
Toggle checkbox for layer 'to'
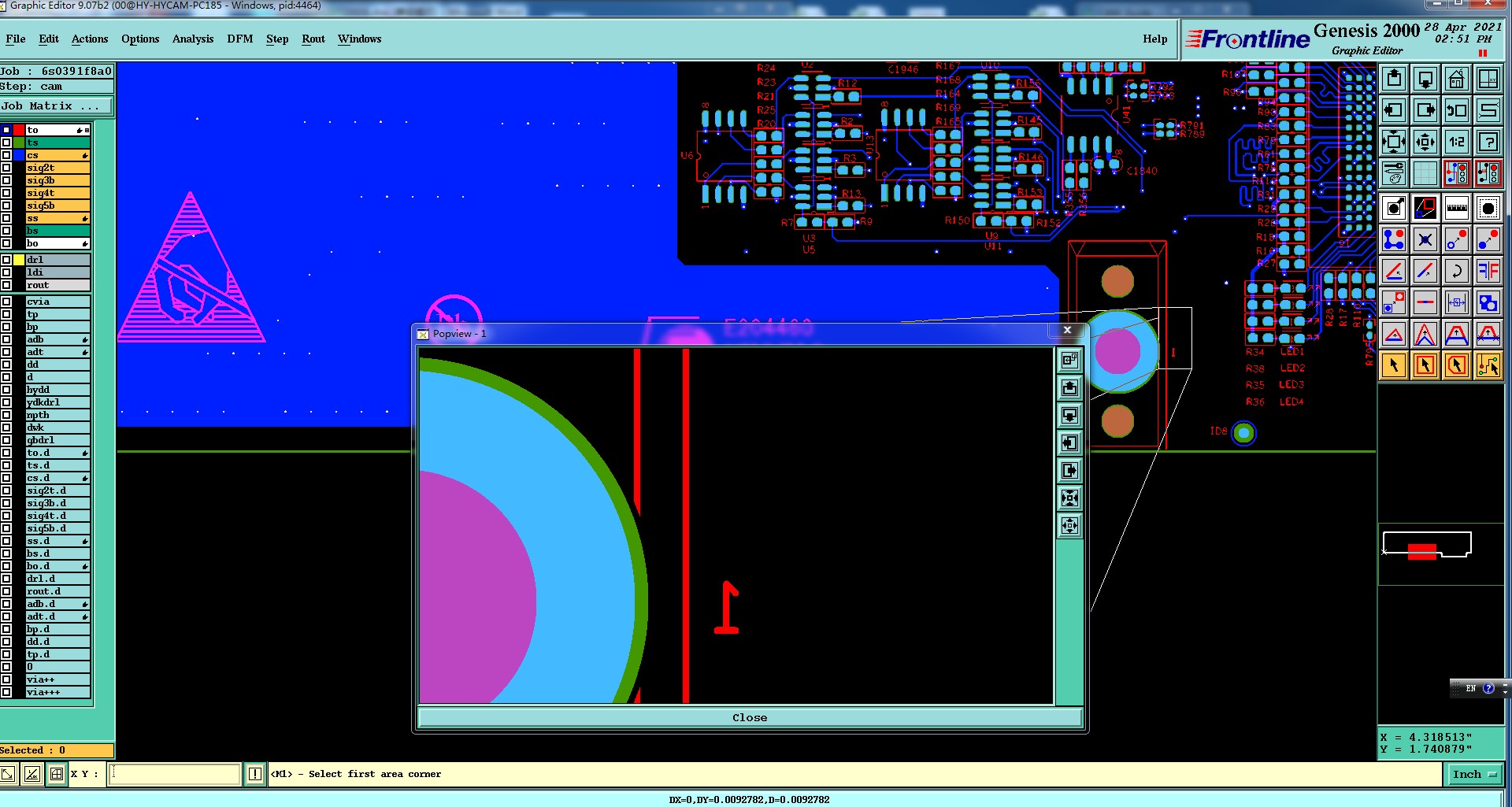pyautogui.click(x=6, y=130)
